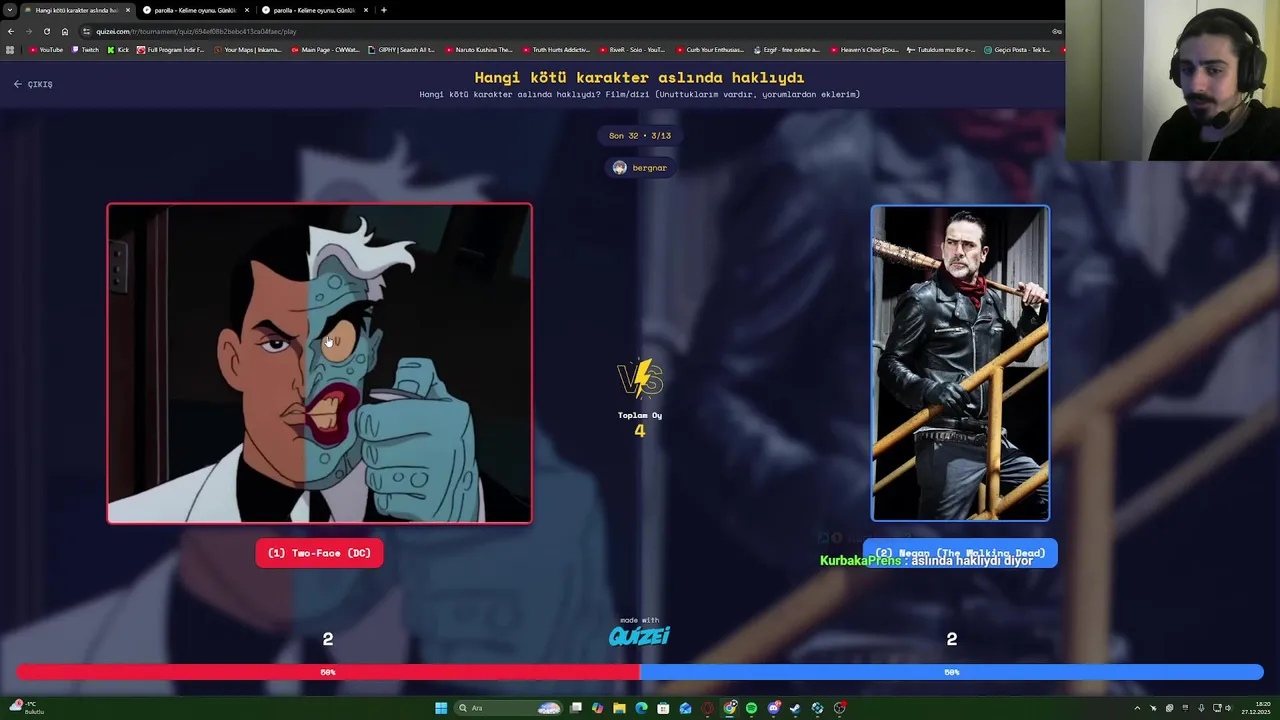Click the red 50% vote bar

[328, 672]
